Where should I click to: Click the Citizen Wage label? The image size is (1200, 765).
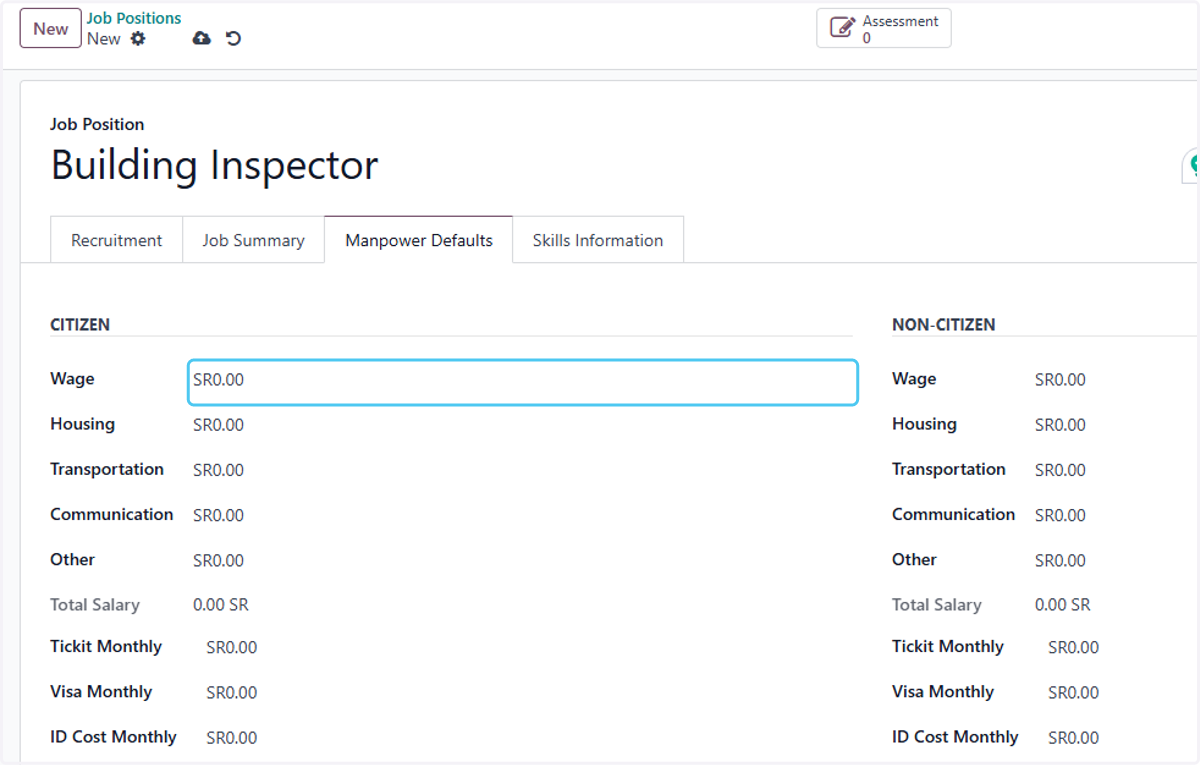click(72, 379)
